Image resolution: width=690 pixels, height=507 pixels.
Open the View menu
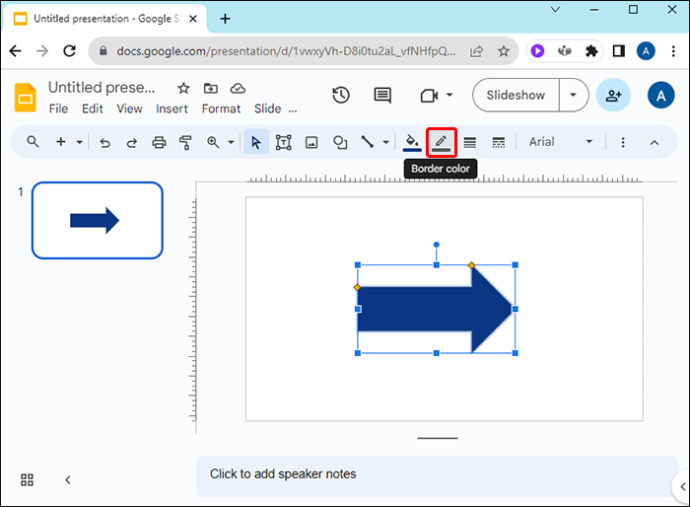(129, 109)
